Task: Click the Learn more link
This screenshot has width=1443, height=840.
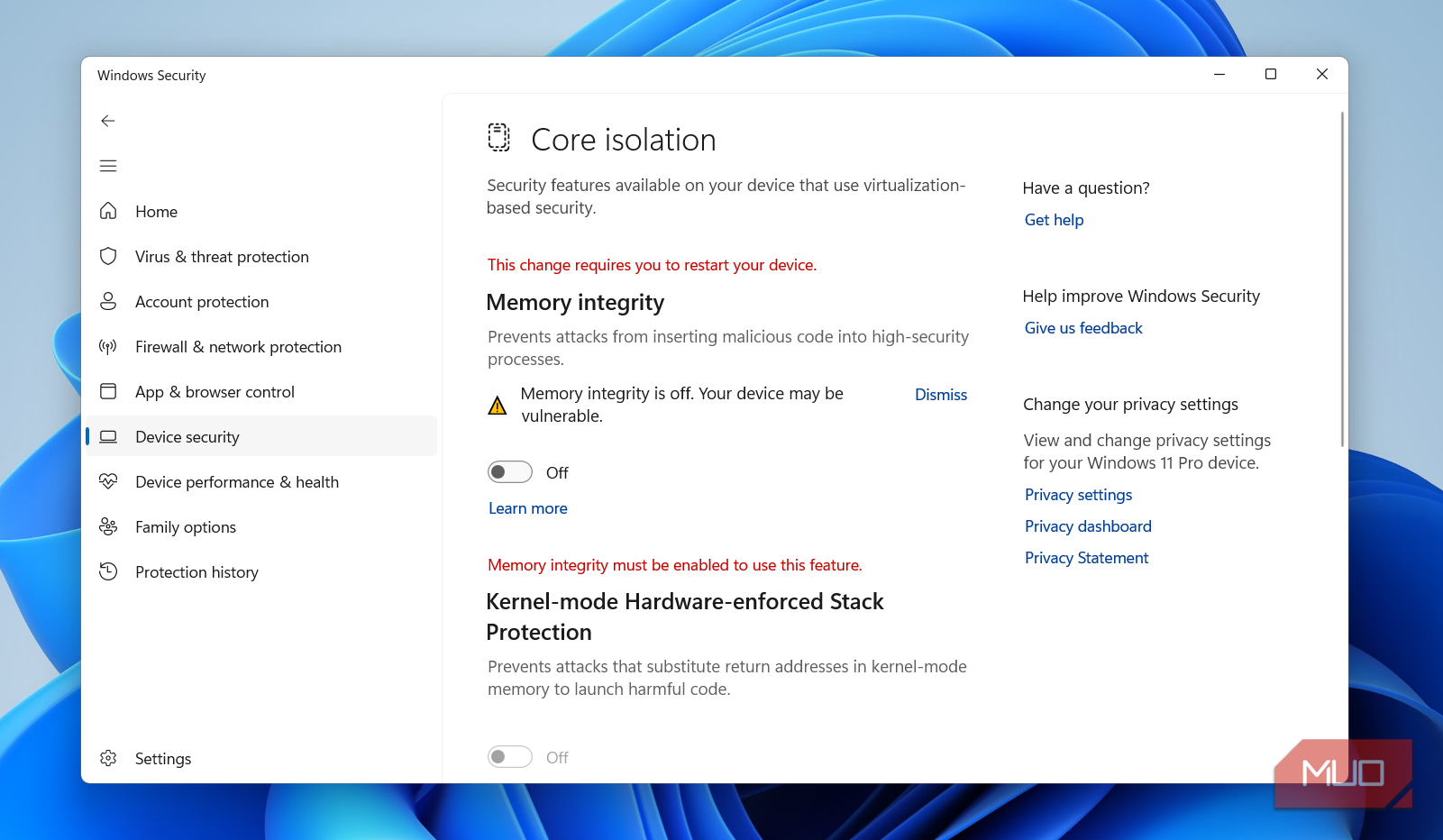Action: tap(527, 508)
